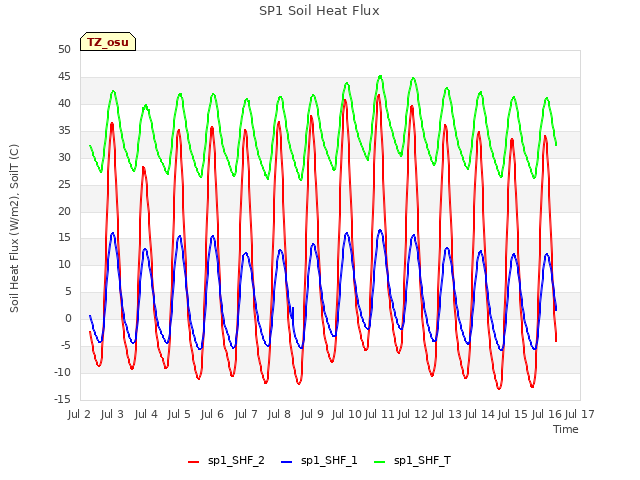Click the Jul 7 x-axis tick label

click(246, 414)
